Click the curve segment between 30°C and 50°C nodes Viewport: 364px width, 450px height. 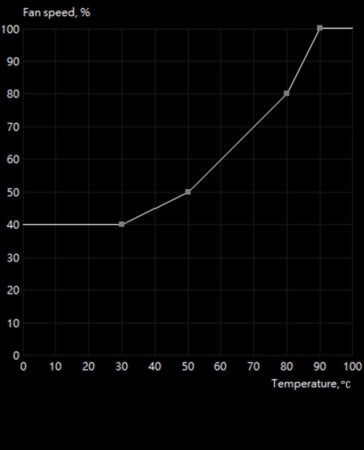coord(155,208)
